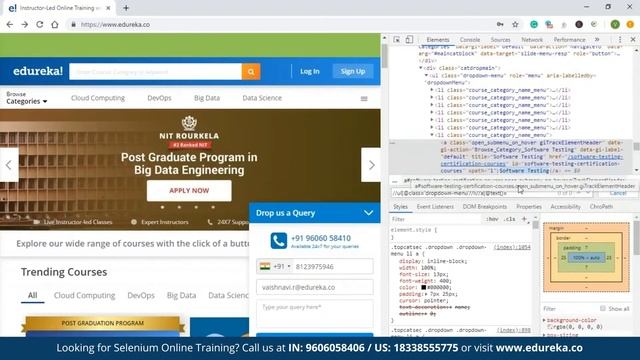Open the DevOps nav link

(159, 98)
